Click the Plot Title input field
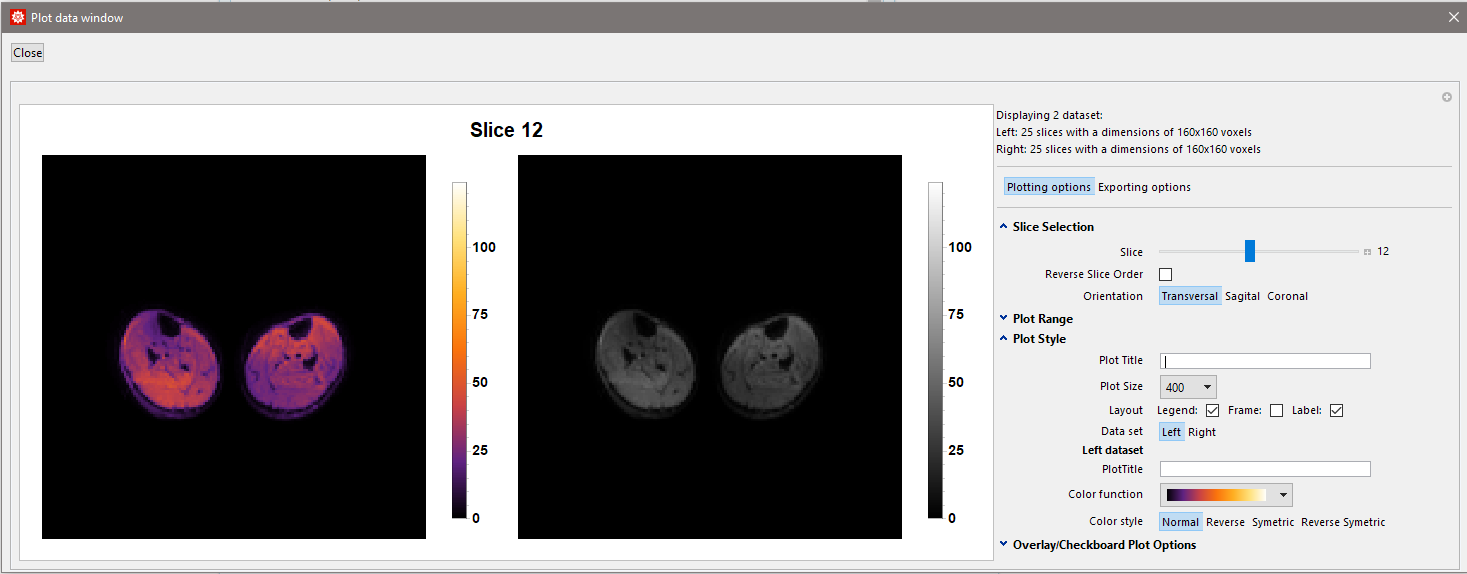The image size is (1467, 574). tap(1265, 361)
